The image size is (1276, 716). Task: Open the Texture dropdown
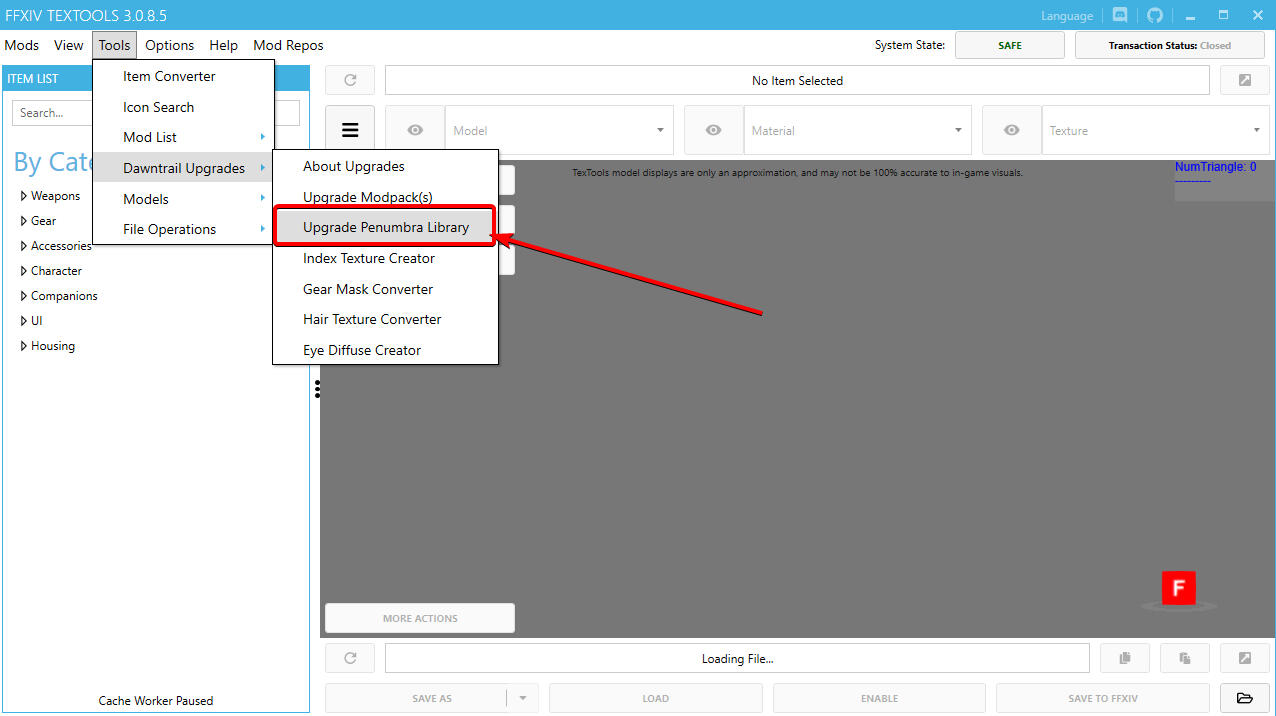coord(1155,130)
